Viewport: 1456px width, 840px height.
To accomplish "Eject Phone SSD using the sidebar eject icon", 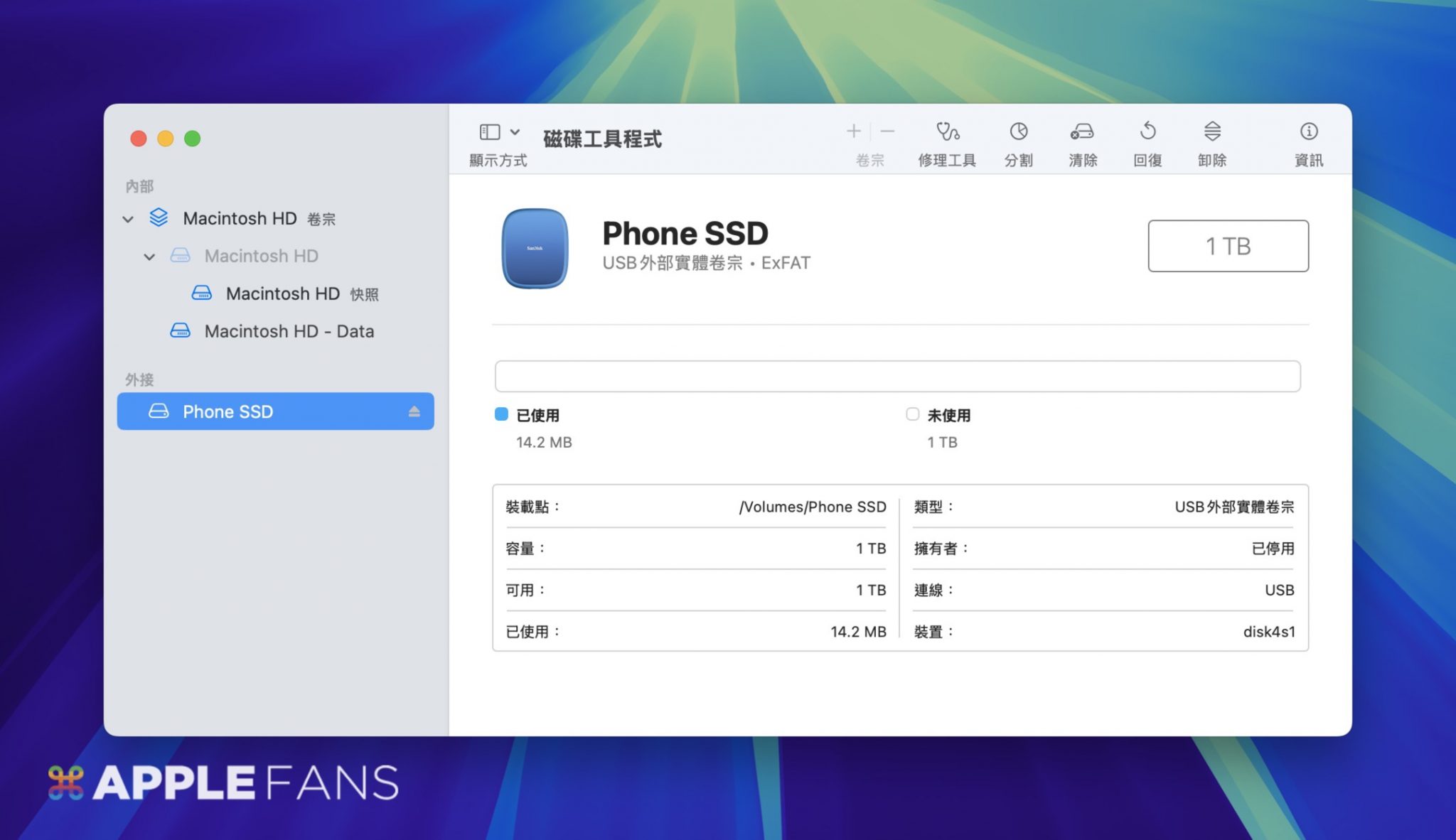I will (414, 412).
